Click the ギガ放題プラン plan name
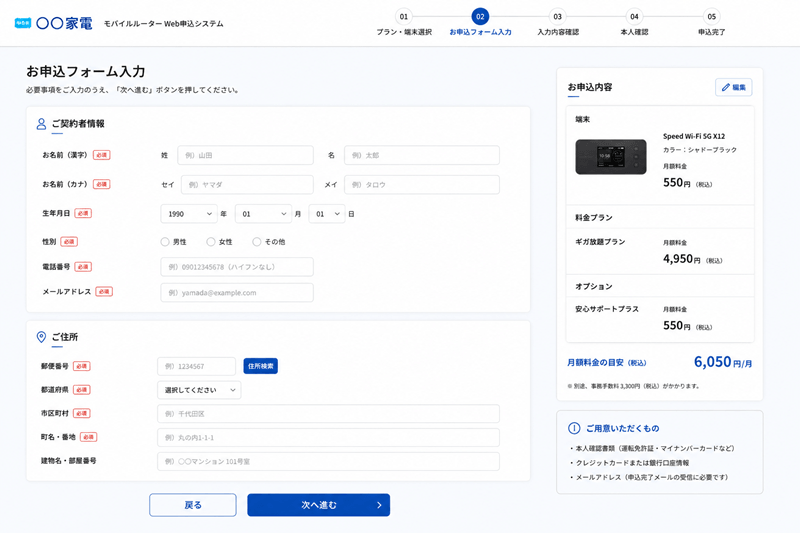This screenshot has height=533, width=800. point(600,242)
